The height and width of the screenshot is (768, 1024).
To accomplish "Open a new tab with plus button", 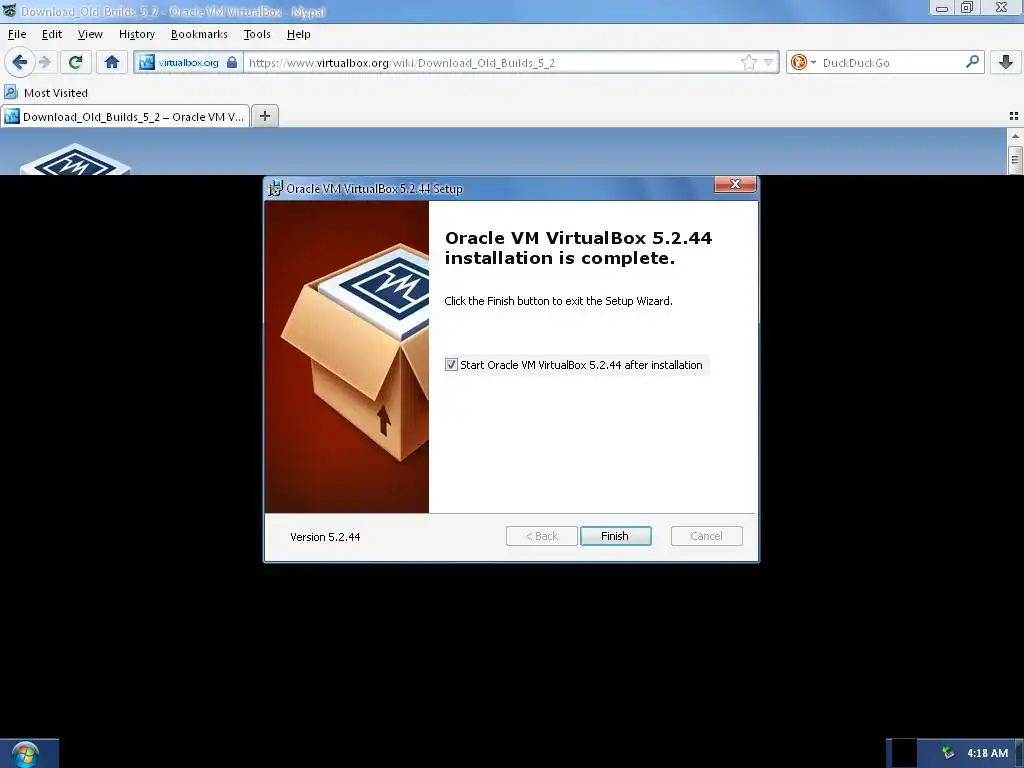I will point(264,116).
